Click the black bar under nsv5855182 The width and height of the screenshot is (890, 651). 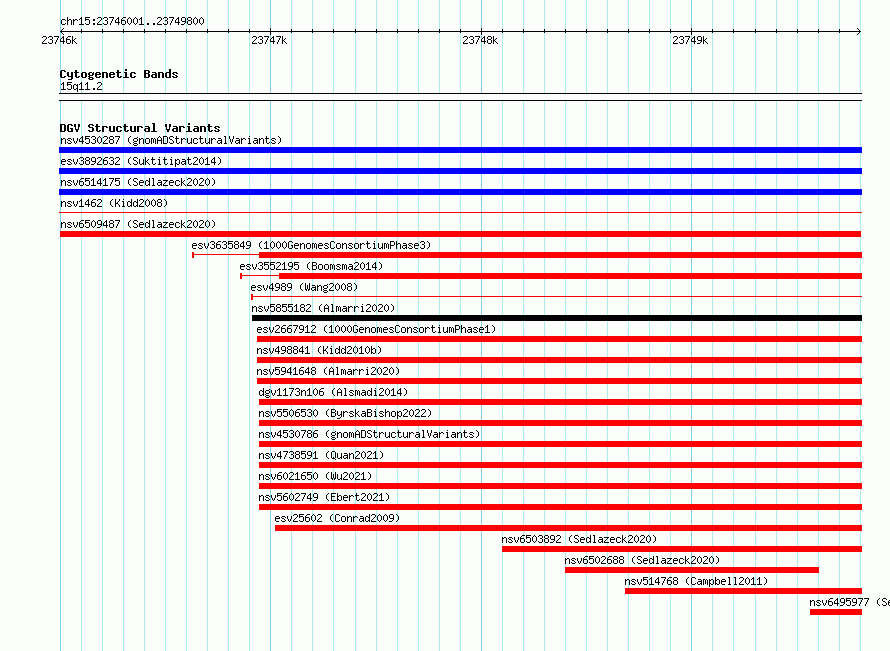click(557, 318)
